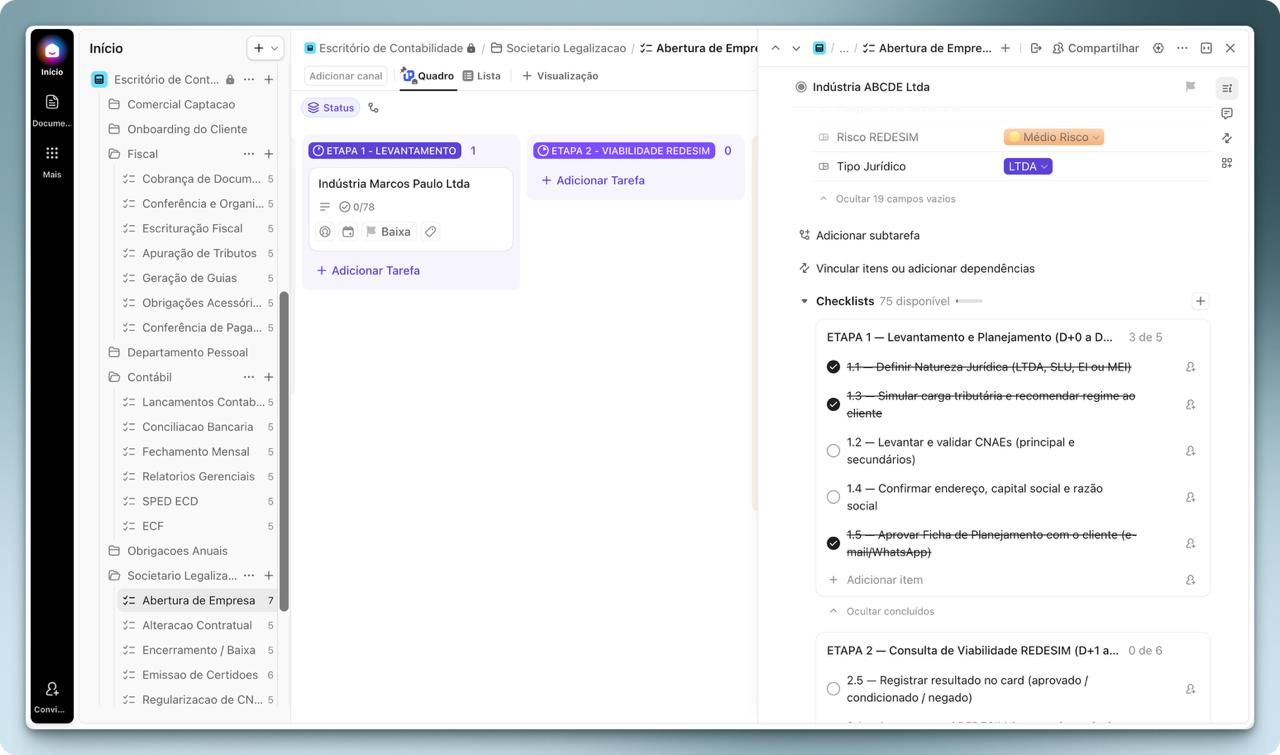Viewport: 1280px width, 755px height.
Task: Assign checklist item 1.2 to someone
Action: pyautogui.click(x=1190, y=451)
